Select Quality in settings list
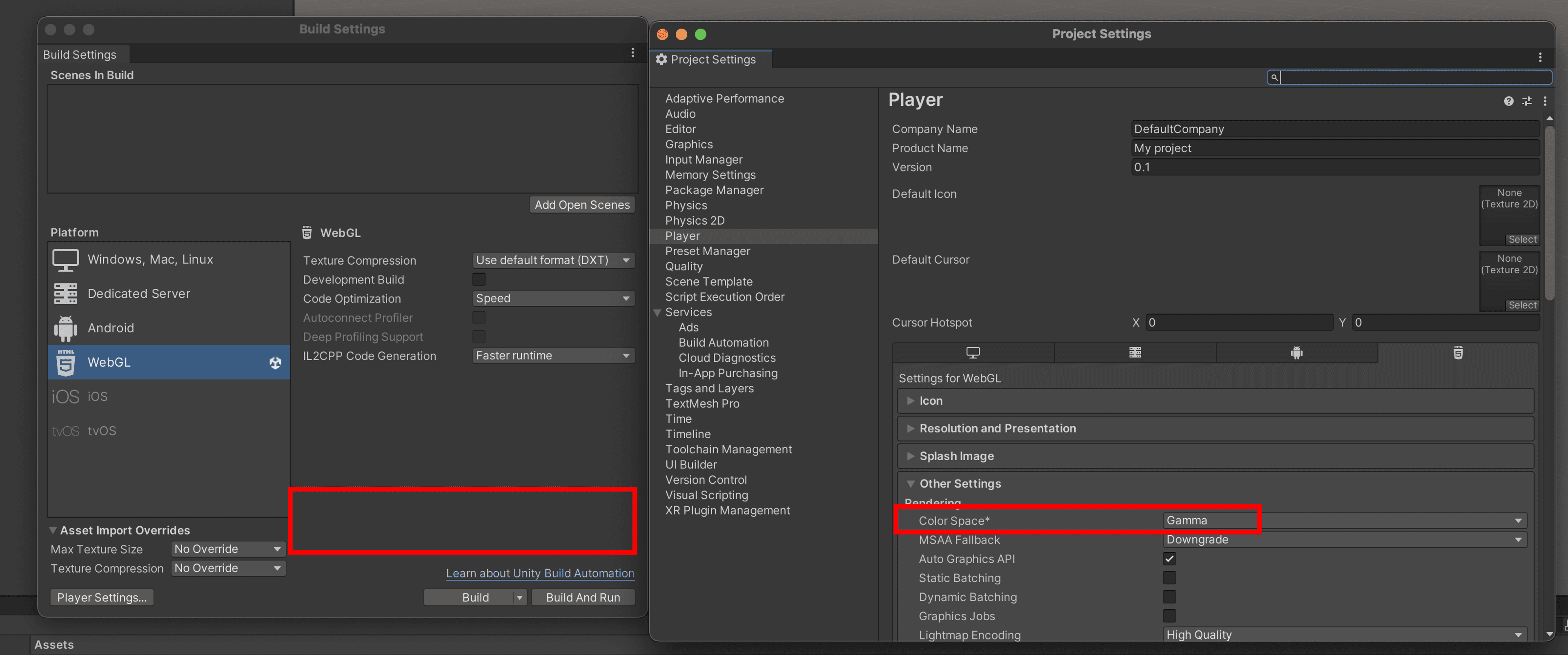The height and width of the screenshot is (655, 1568). 684,267
